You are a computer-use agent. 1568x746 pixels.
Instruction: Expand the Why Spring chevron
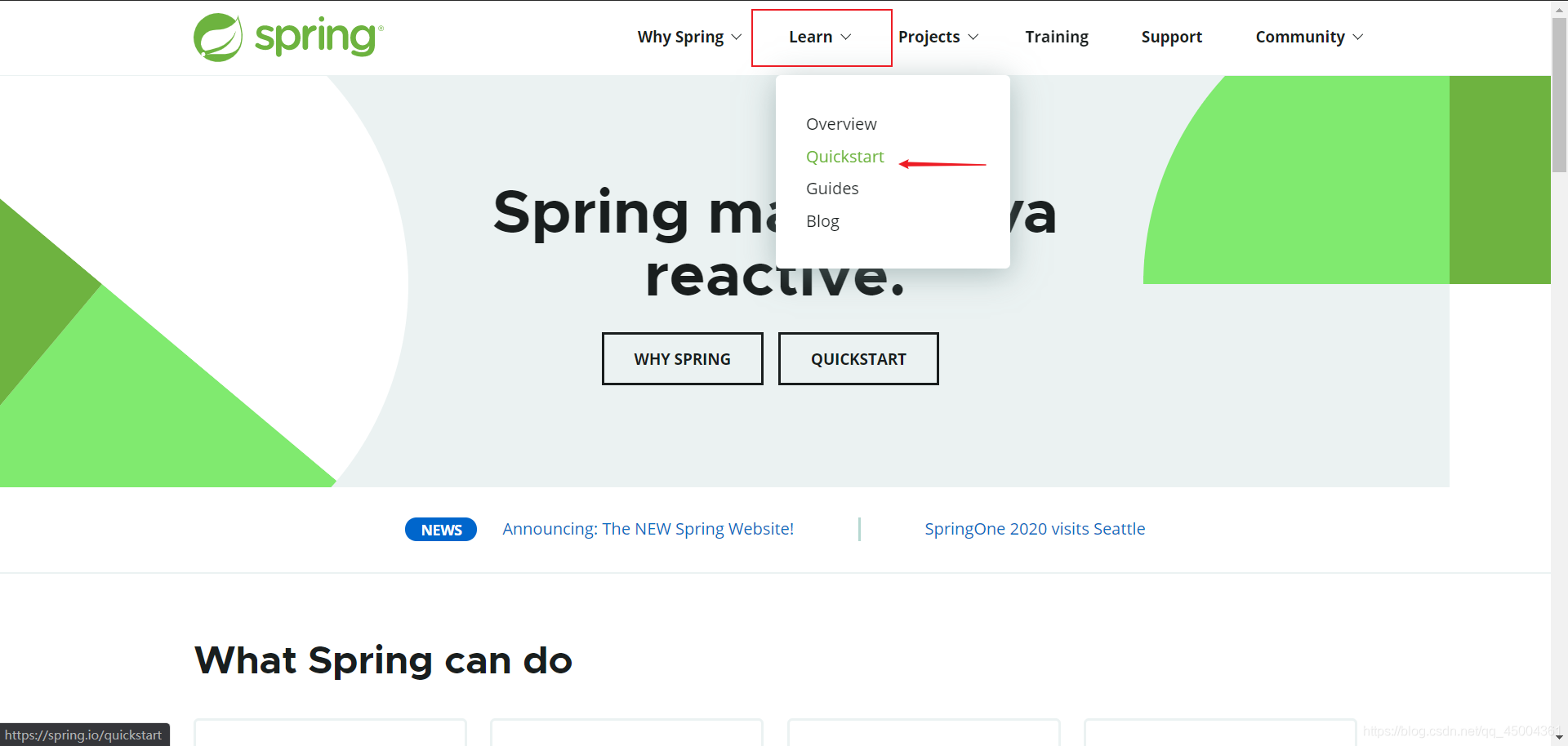coord(737,38)
